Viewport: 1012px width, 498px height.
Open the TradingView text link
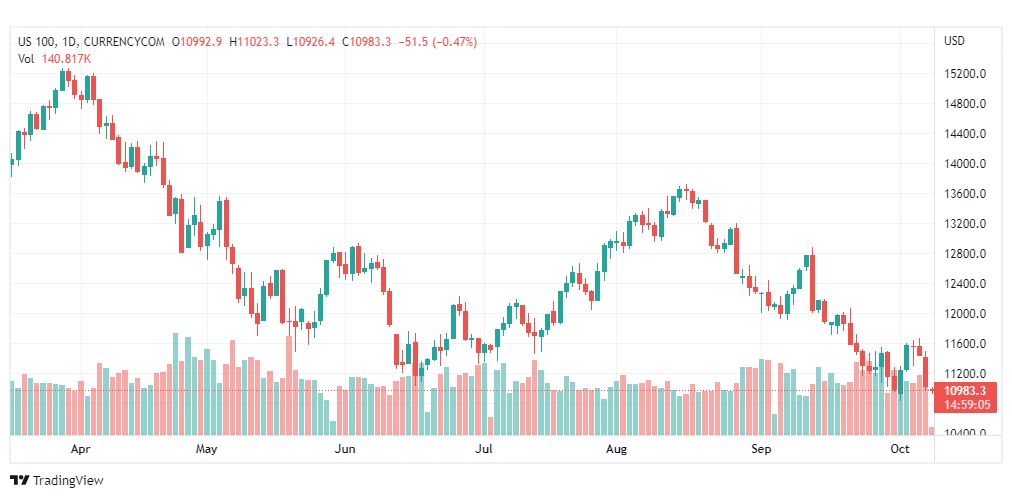(67, 481)
